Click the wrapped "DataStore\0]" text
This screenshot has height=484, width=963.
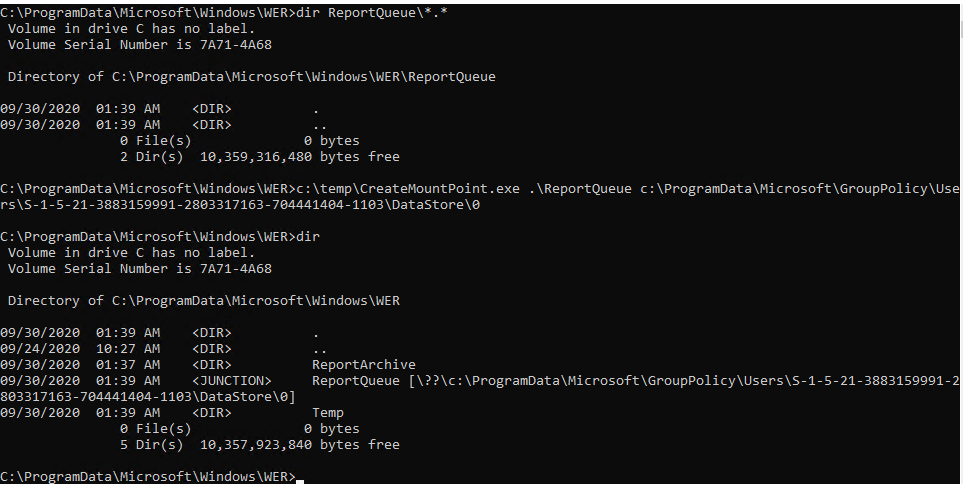248,397
